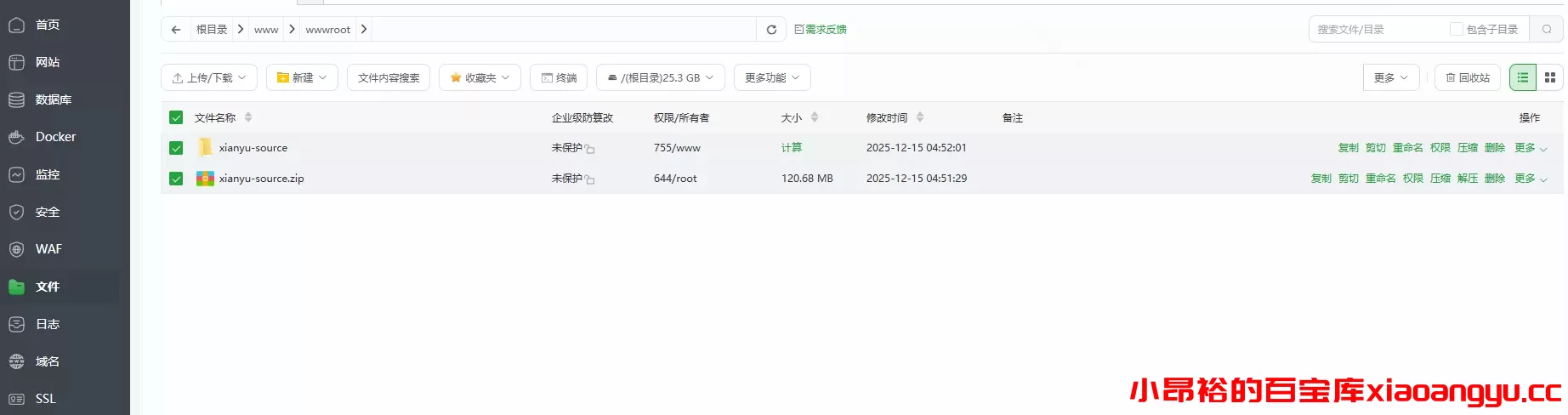Click 删除 for xianyu-source.zip
The image size is (1568, 415).
click(x=1495, y=179)
